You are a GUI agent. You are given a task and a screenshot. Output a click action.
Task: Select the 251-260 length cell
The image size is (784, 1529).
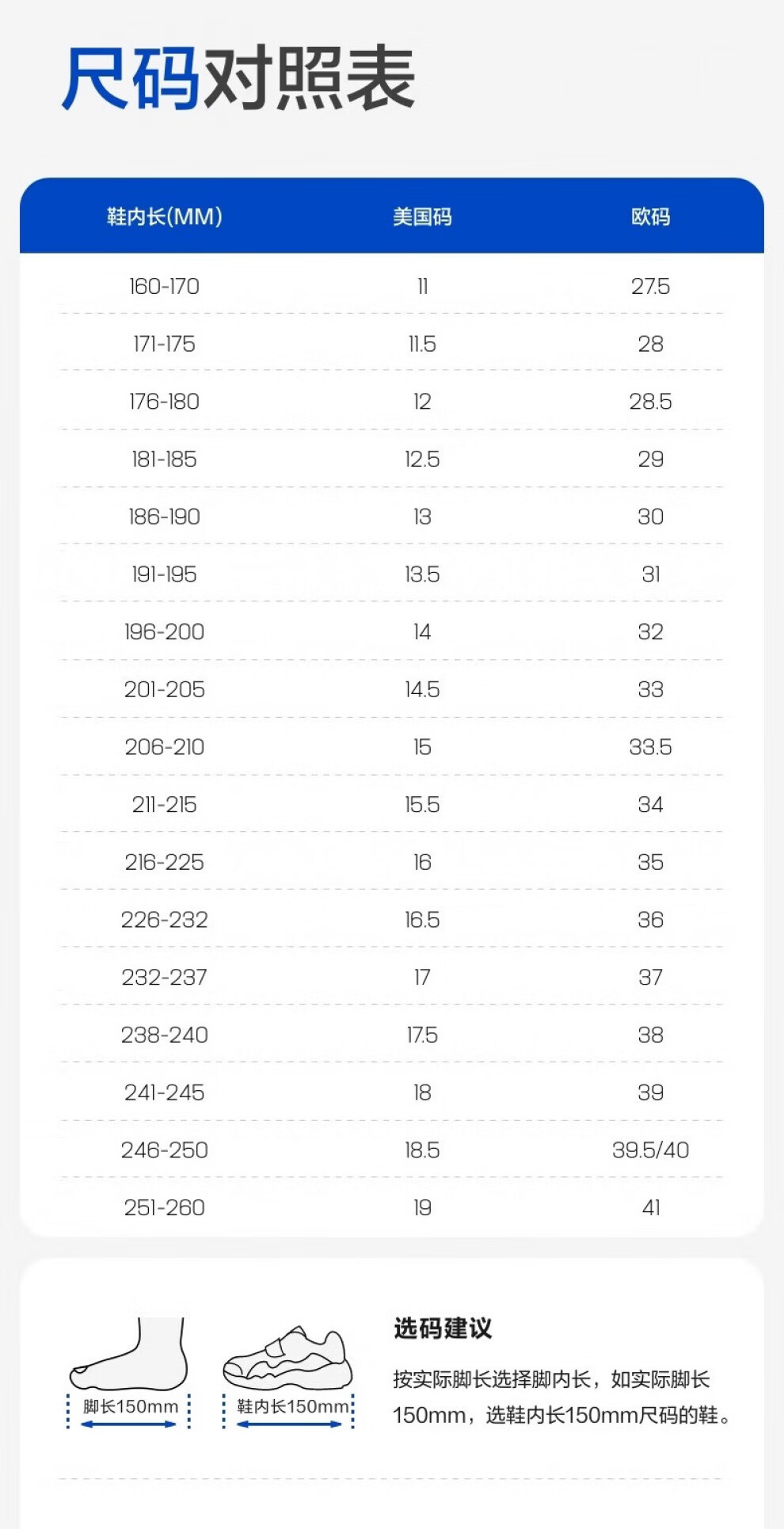pos(165,1207)
